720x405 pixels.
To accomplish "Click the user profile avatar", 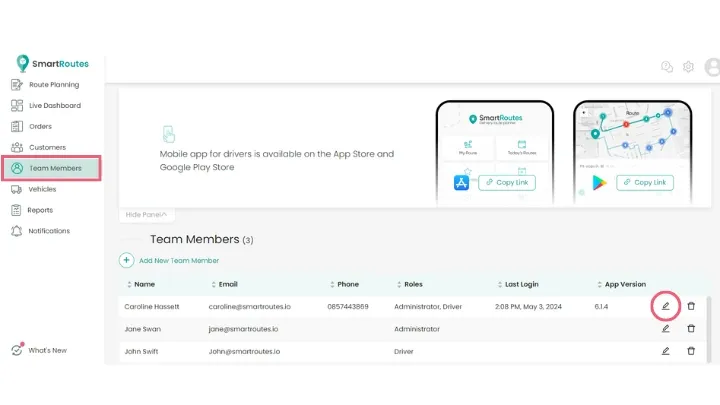I will 712,67.
